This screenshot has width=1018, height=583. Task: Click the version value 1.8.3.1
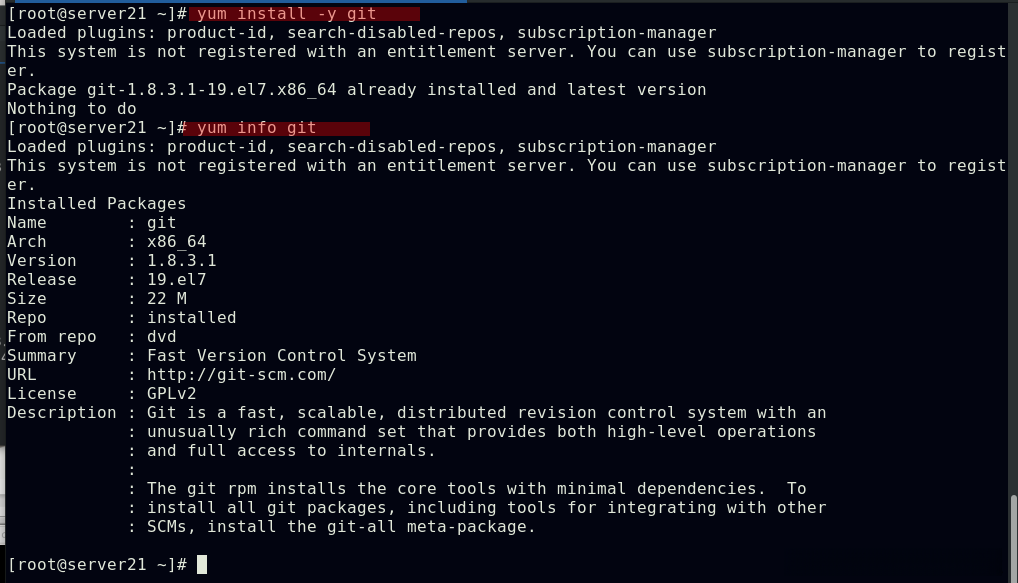tap(181, 261)
